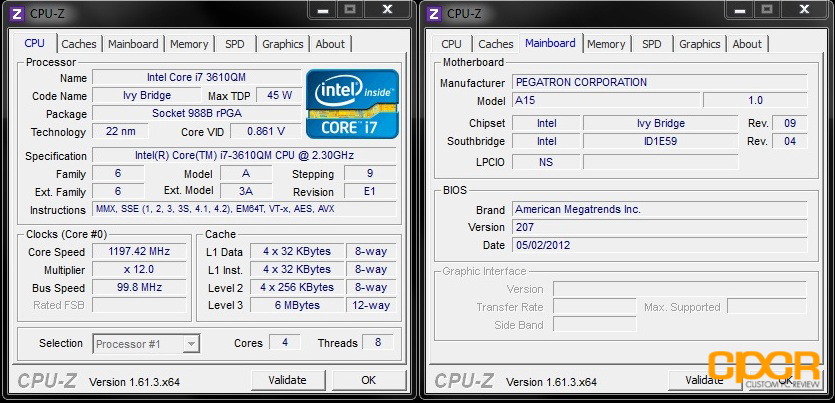Click the Core Speed value '1197.42 MHz'
This screenshot has height=403, width=835.
(140, 251)
